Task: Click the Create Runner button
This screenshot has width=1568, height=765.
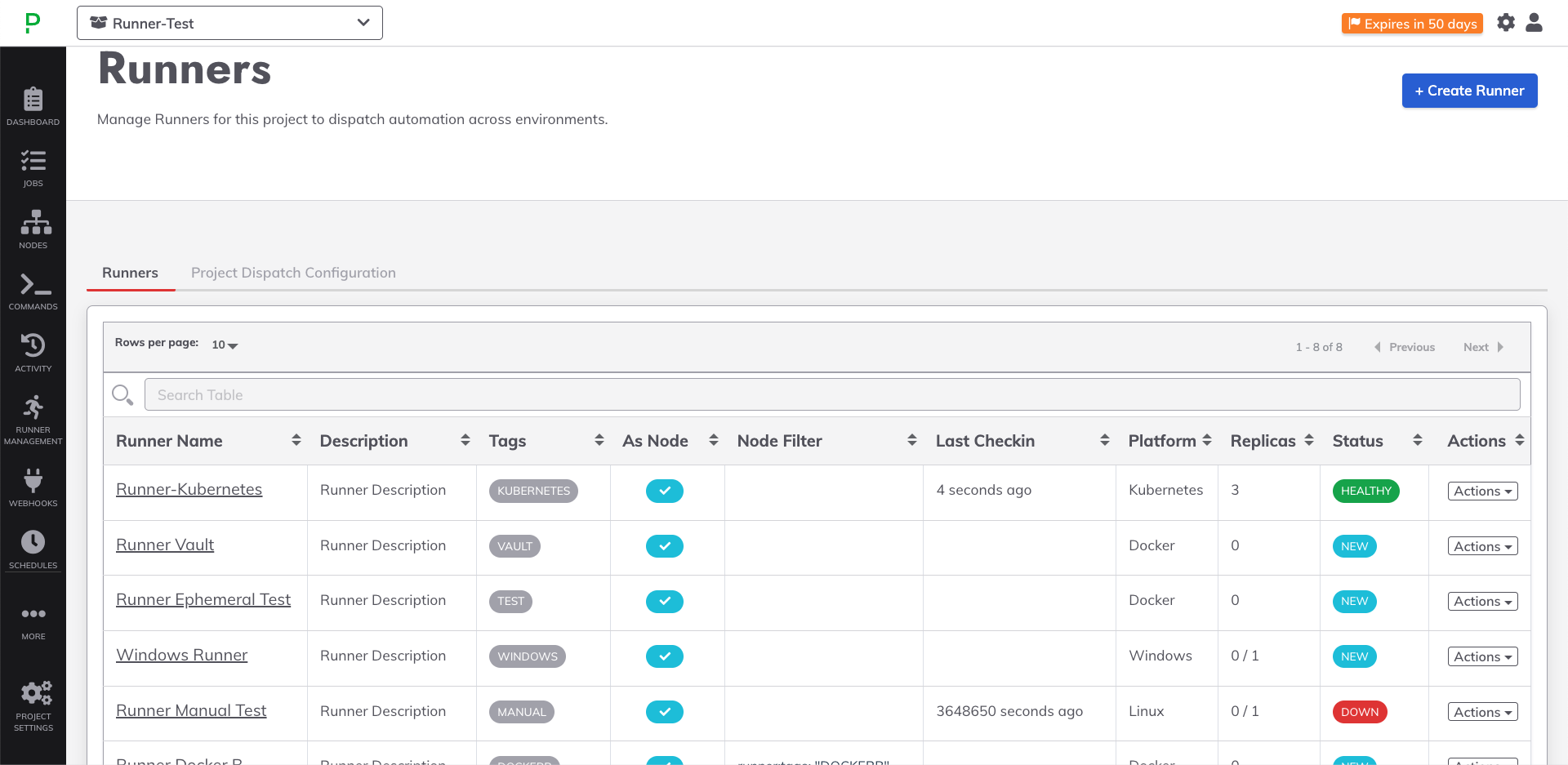Action: coord(1469,91)
